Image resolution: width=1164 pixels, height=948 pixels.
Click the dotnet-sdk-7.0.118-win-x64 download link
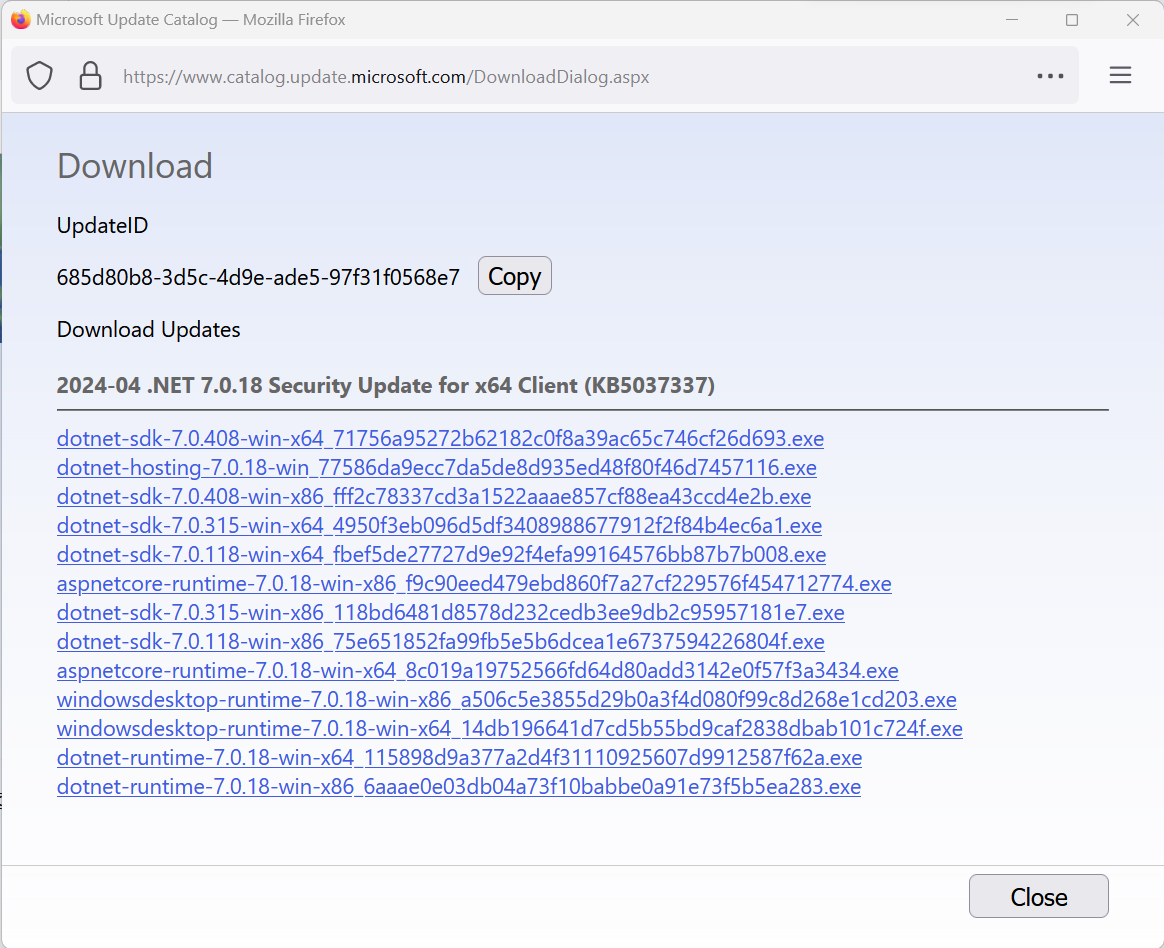pos(441,555)
